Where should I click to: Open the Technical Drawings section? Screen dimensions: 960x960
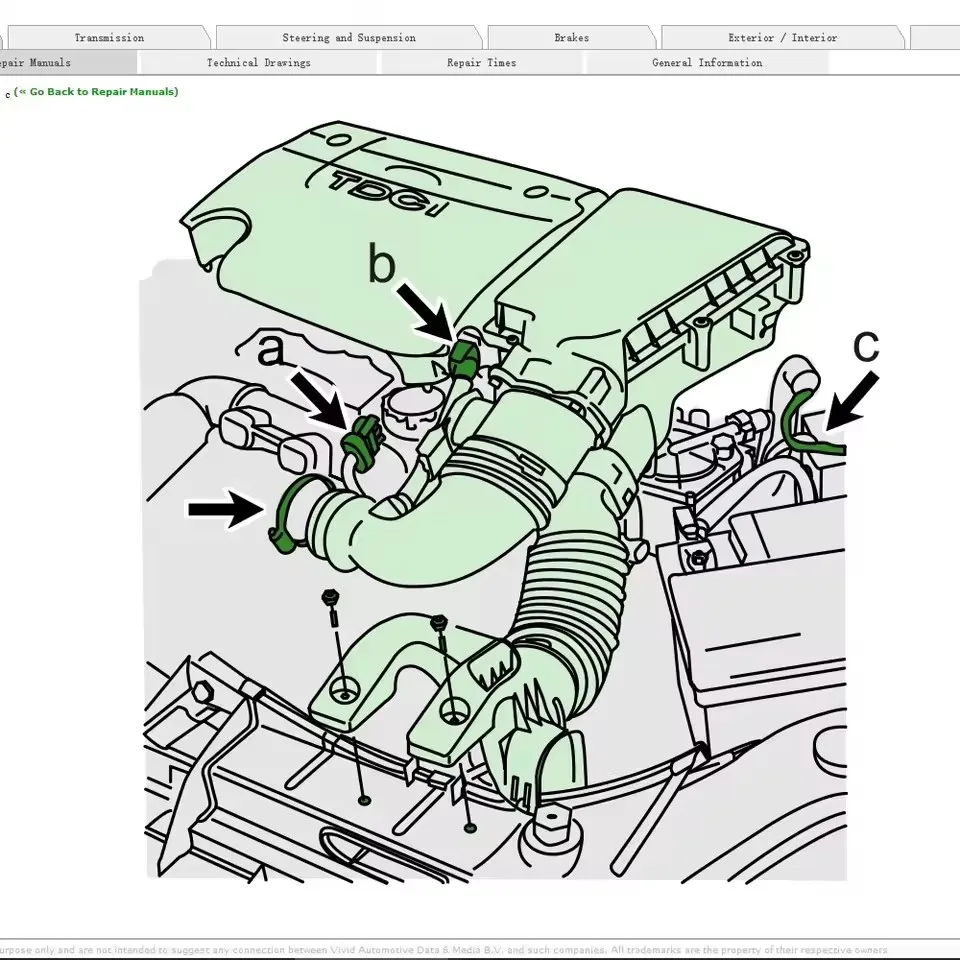[x=257, y=62]
